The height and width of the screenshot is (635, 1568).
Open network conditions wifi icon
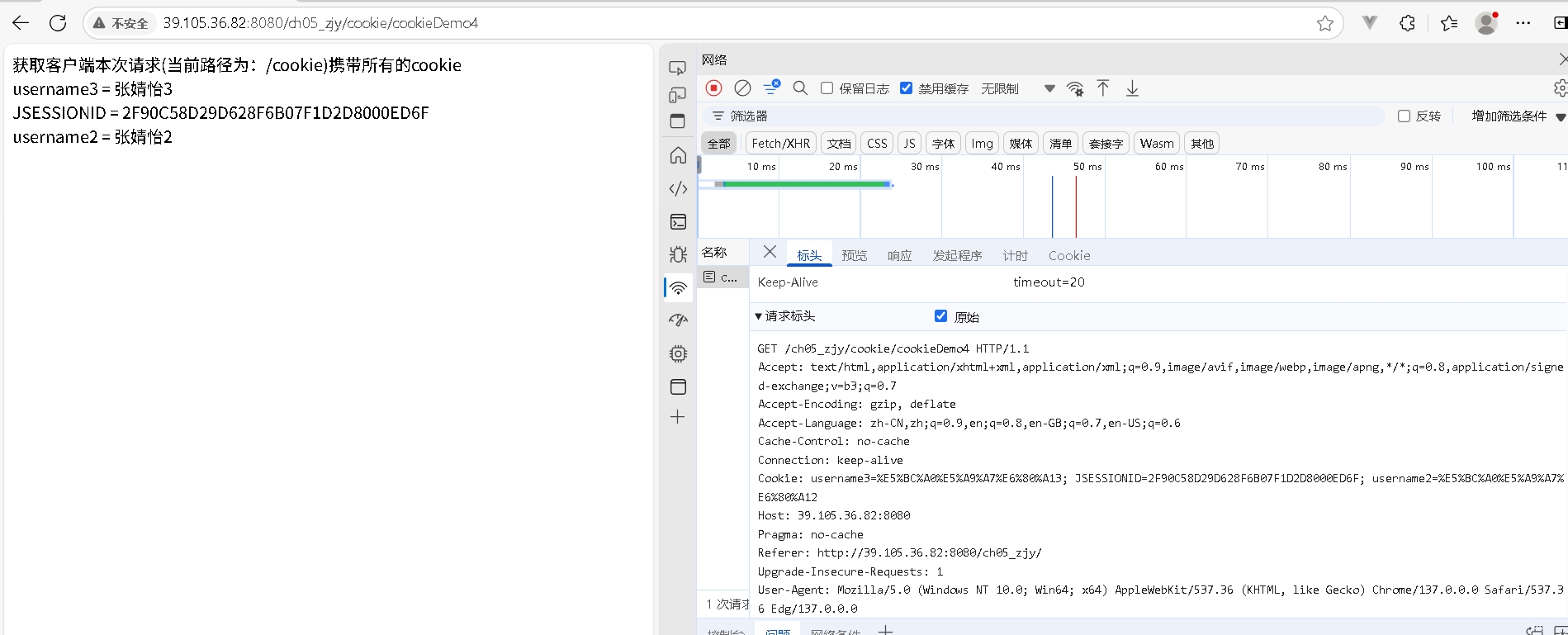1075,88
